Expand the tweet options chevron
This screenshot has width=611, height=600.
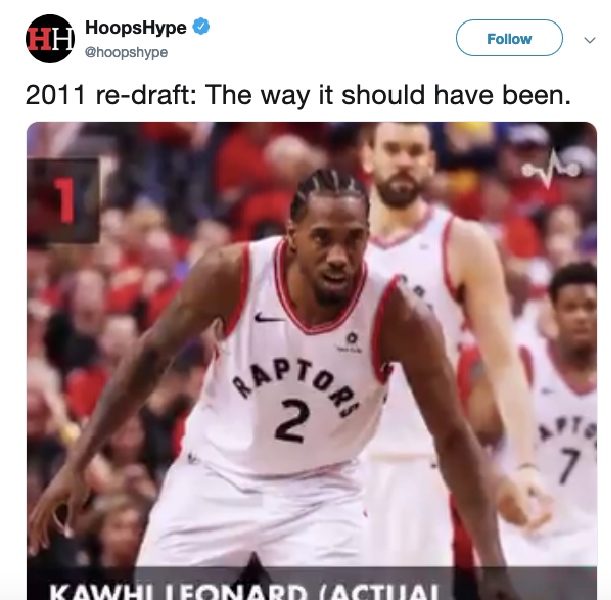(x=590, y=40)
